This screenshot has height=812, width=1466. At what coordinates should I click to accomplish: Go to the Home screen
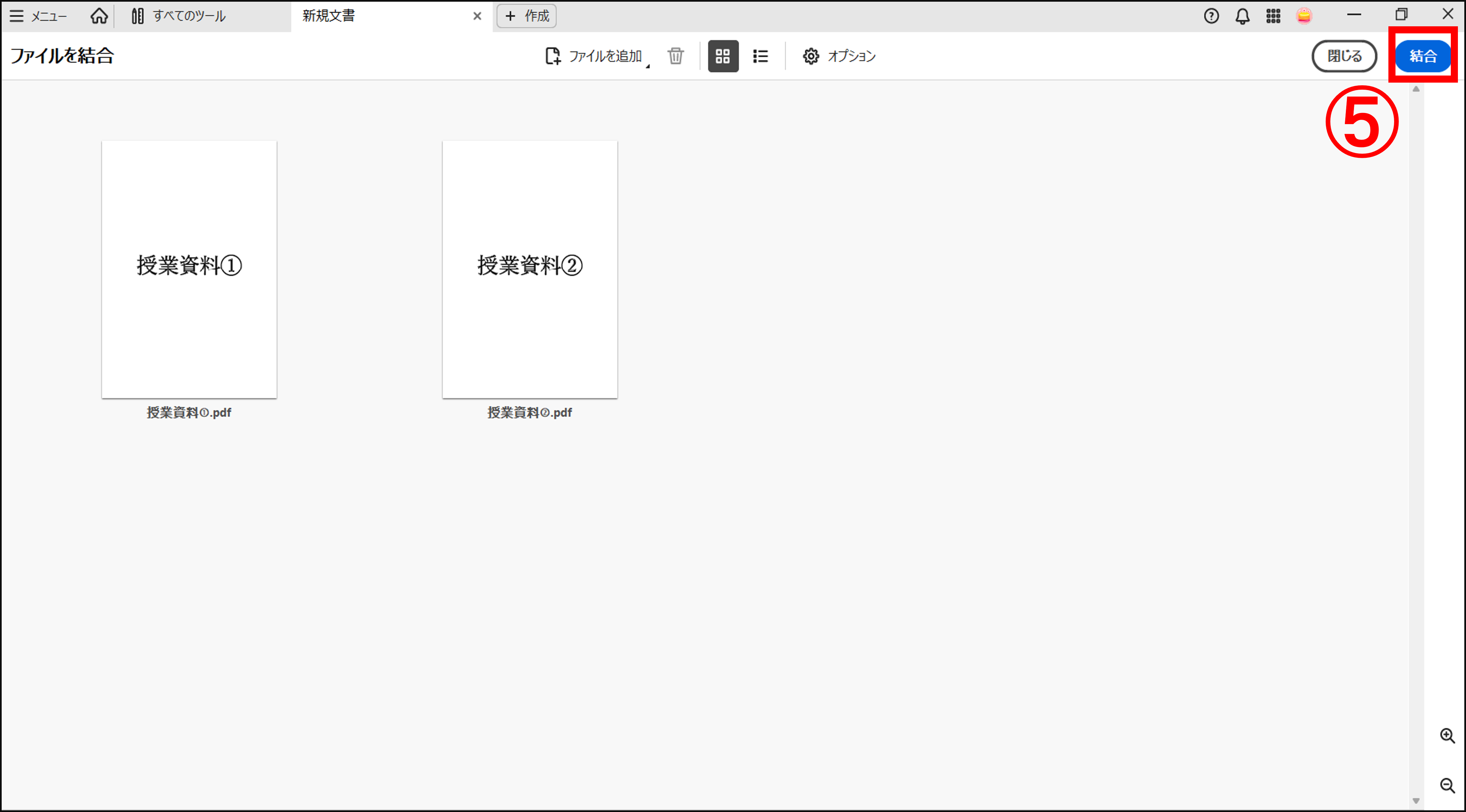point(99,16)
